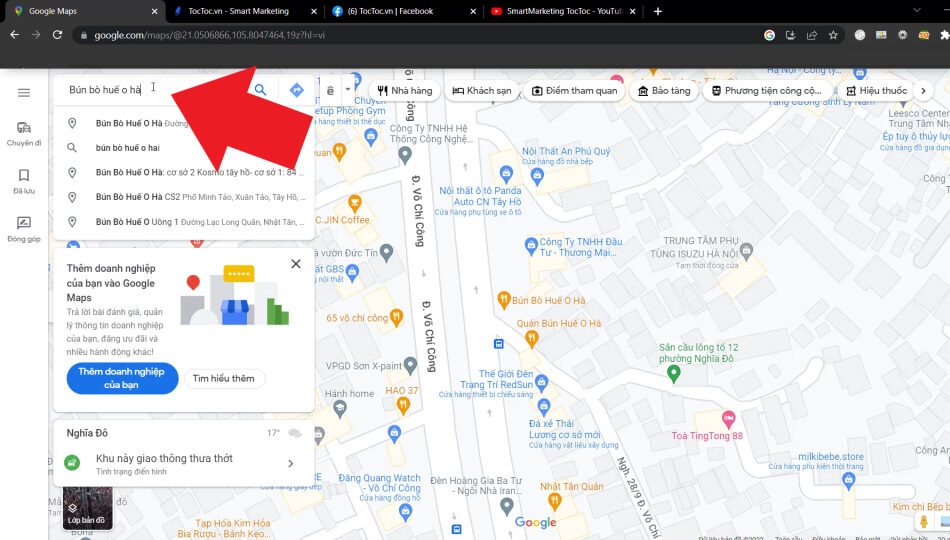950x540 pixels.
Task: Filter by Khách sạn category chip
Action: pyautogui.click(x=482, y=90)
